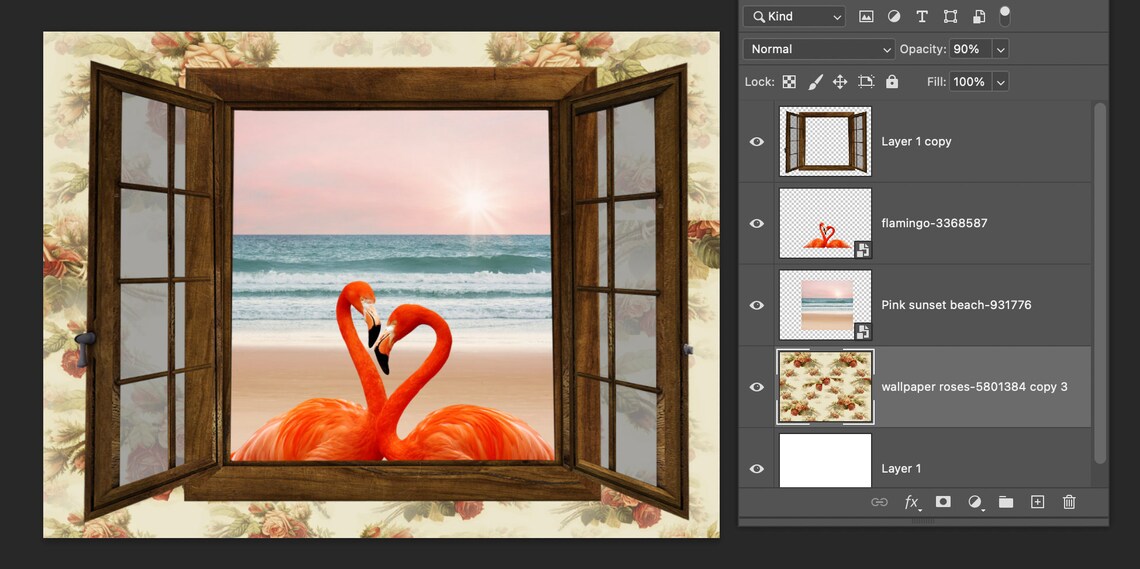Hide the flamingo-3368587 layer
The height and width of the screenshot is (569, 1140).
click(757, 223)
